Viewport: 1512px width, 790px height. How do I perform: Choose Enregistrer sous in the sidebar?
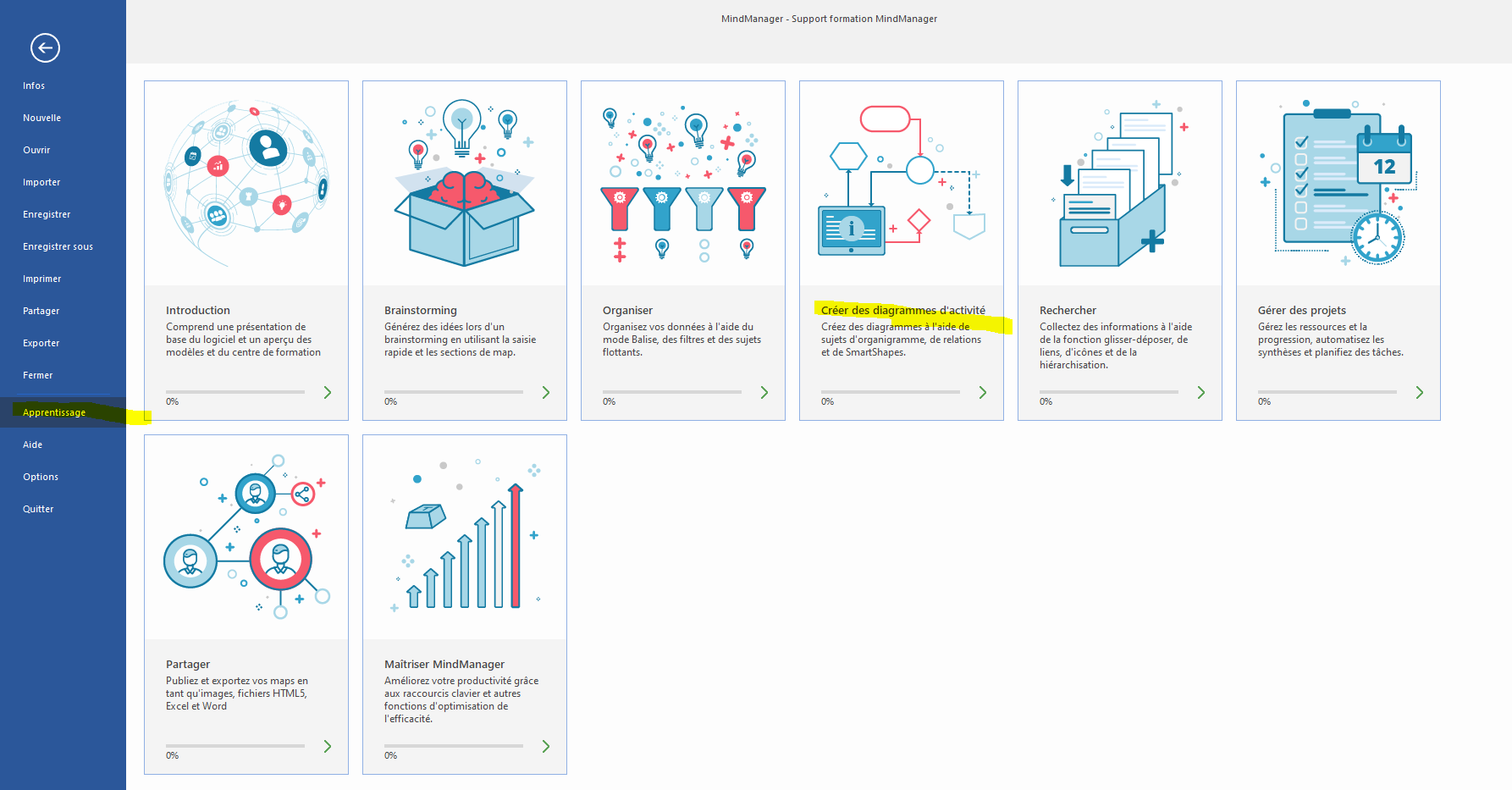58,246
